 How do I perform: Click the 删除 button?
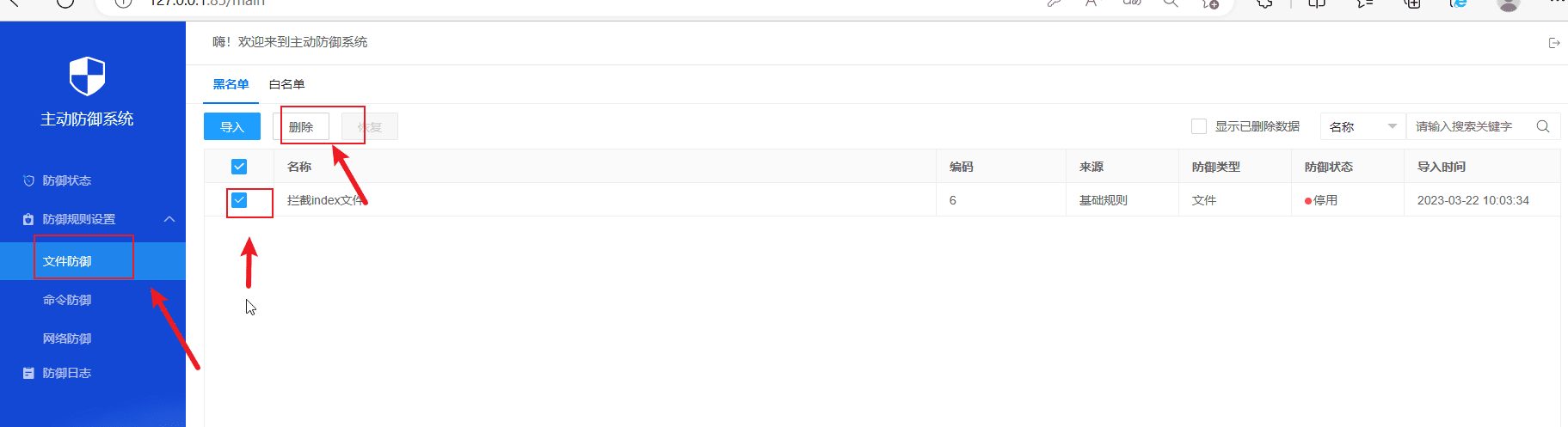(301, 126)
